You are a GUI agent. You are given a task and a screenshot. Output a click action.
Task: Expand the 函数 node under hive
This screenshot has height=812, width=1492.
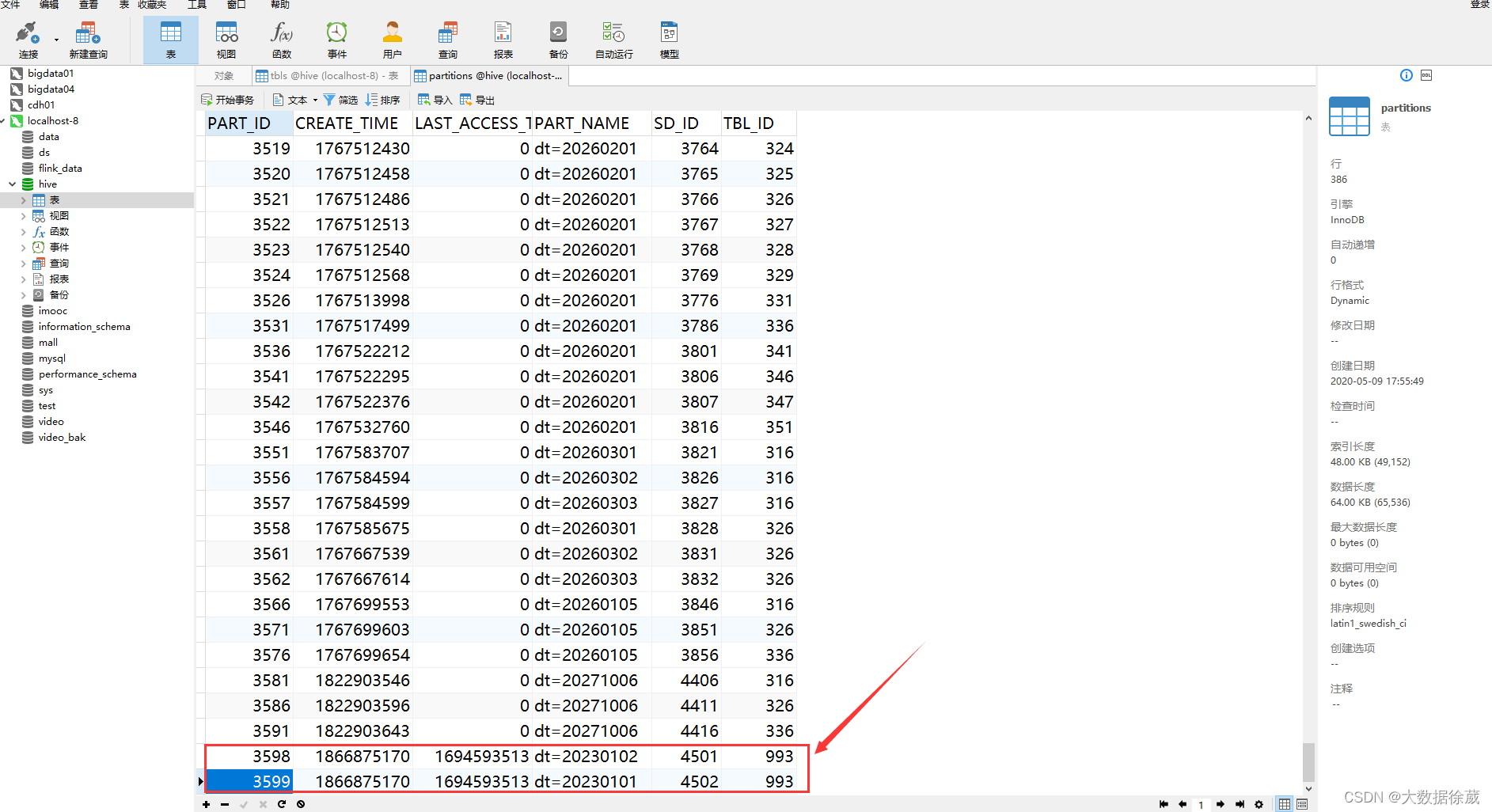coord(24,232)
